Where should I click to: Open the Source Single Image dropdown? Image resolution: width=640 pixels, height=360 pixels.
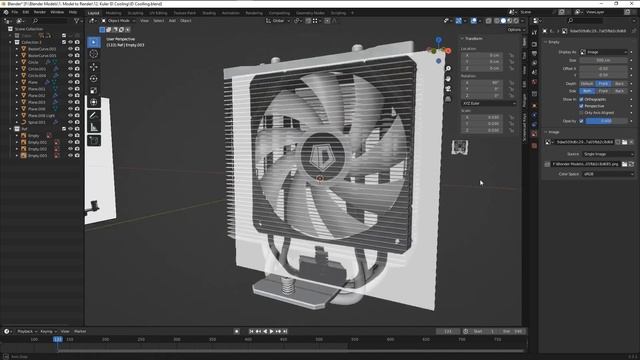[x=608, y=154]
